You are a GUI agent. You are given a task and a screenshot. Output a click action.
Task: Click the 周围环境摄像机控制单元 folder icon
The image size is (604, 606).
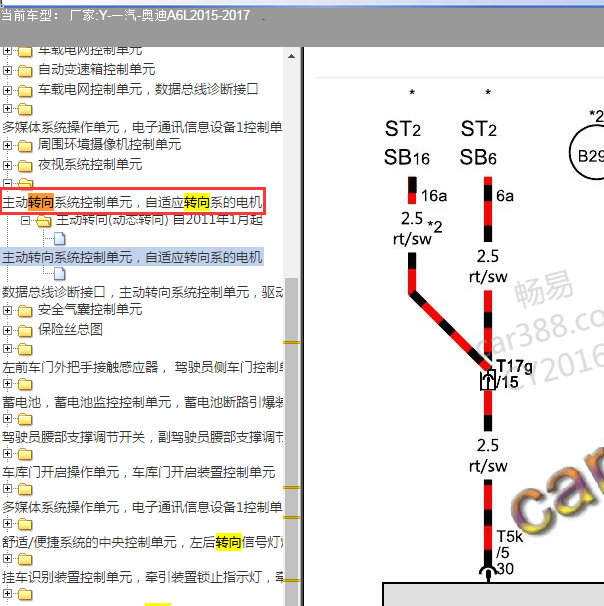point(25,146)
